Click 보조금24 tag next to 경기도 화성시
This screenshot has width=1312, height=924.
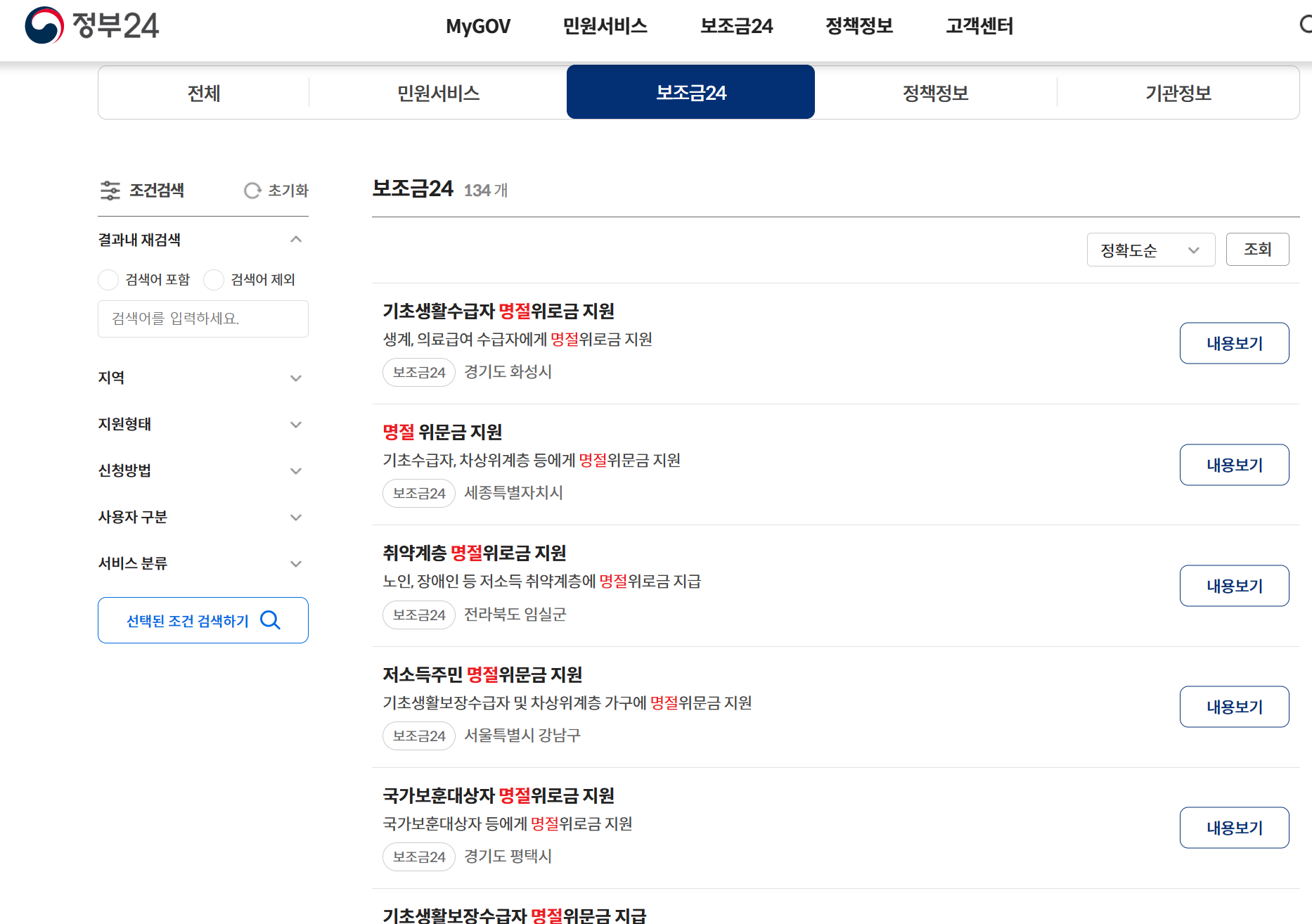click(x=419, y=372)
